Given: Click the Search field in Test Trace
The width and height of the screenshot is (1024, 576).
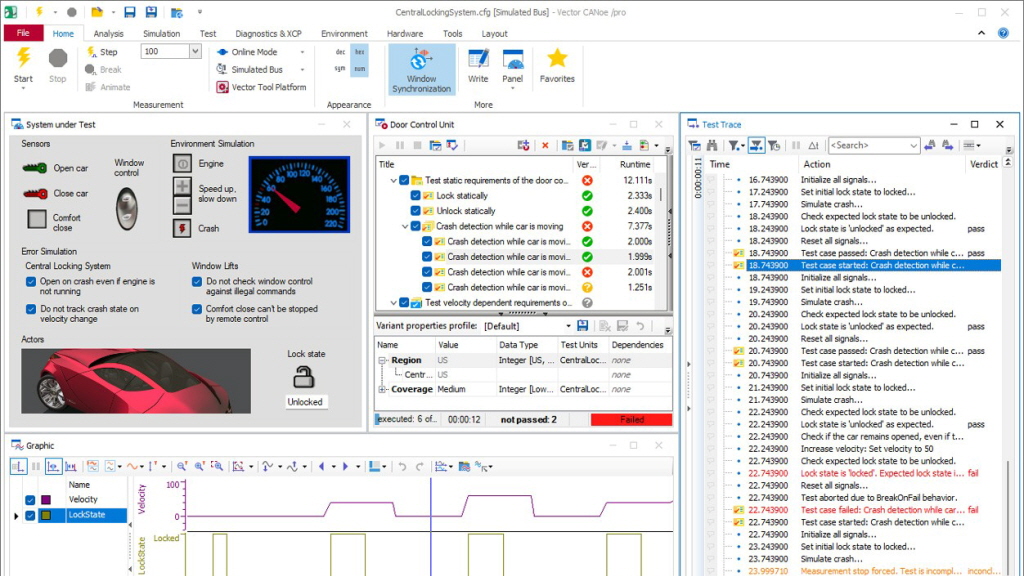Looking at the screenshot, I should (x=867, y=146).
